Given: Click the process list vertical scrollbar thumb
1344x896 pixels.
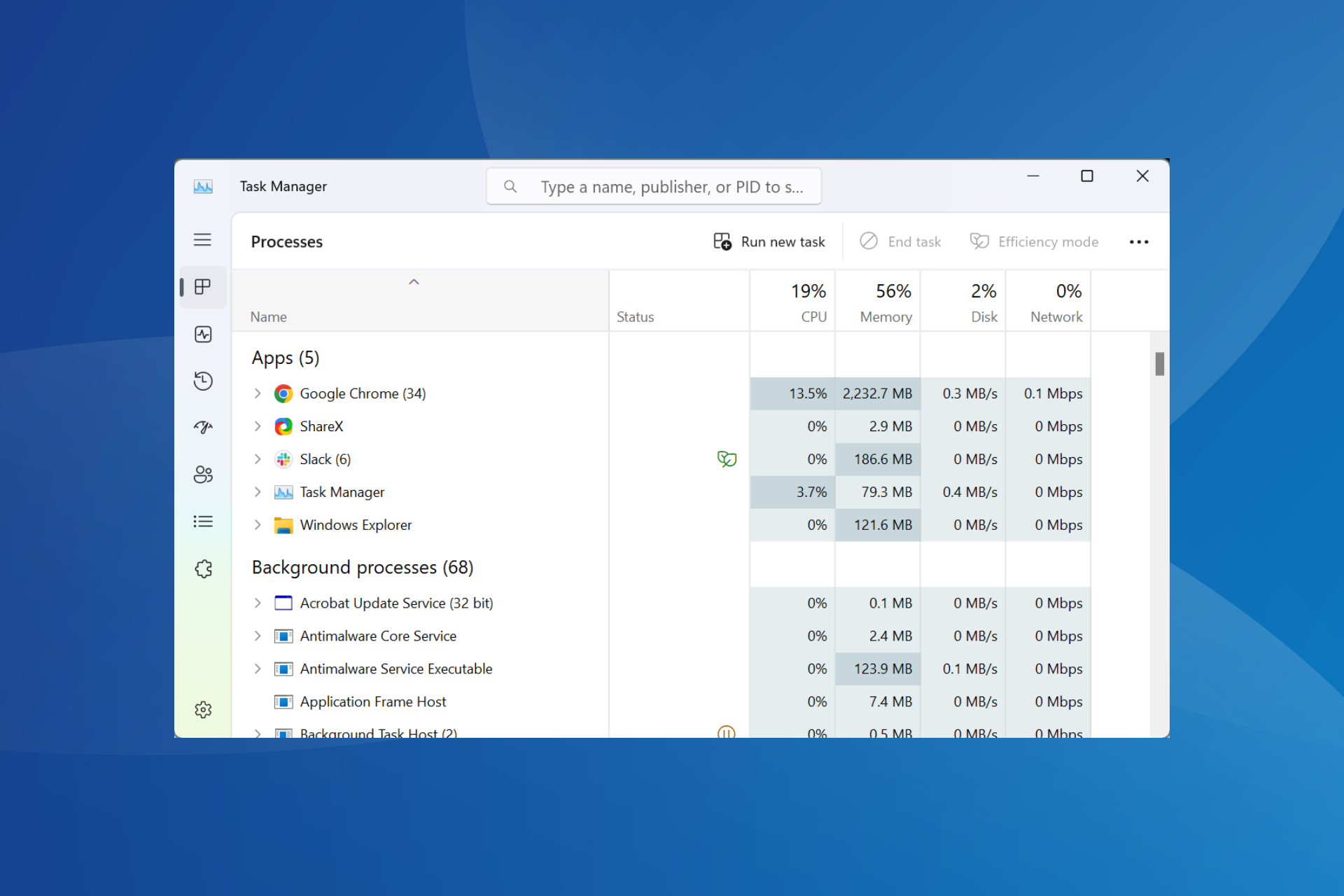Looking at the screenshot, I should [1159, 364].
